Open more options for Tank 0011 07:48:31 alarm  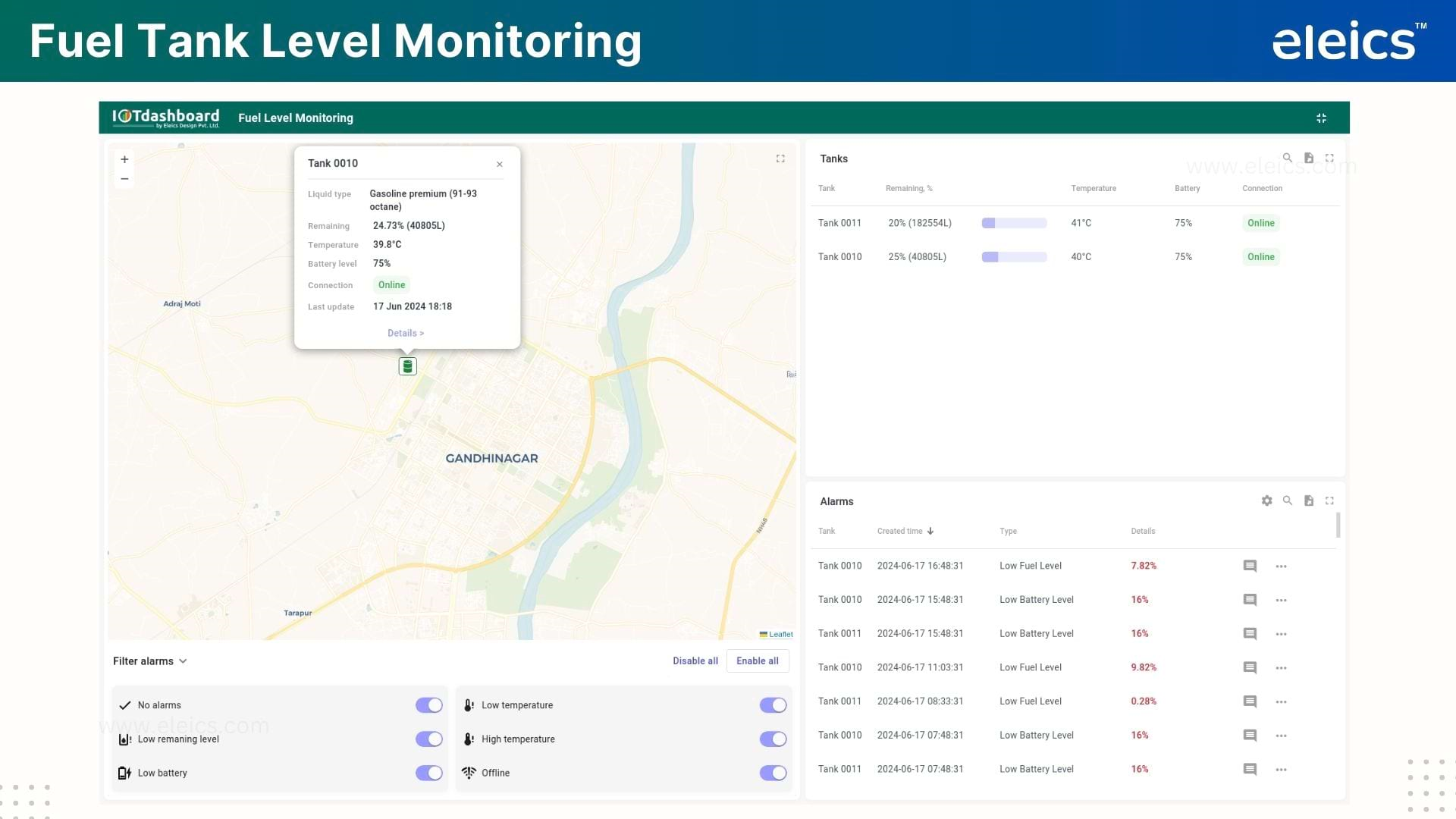(x=1282, y=770)
